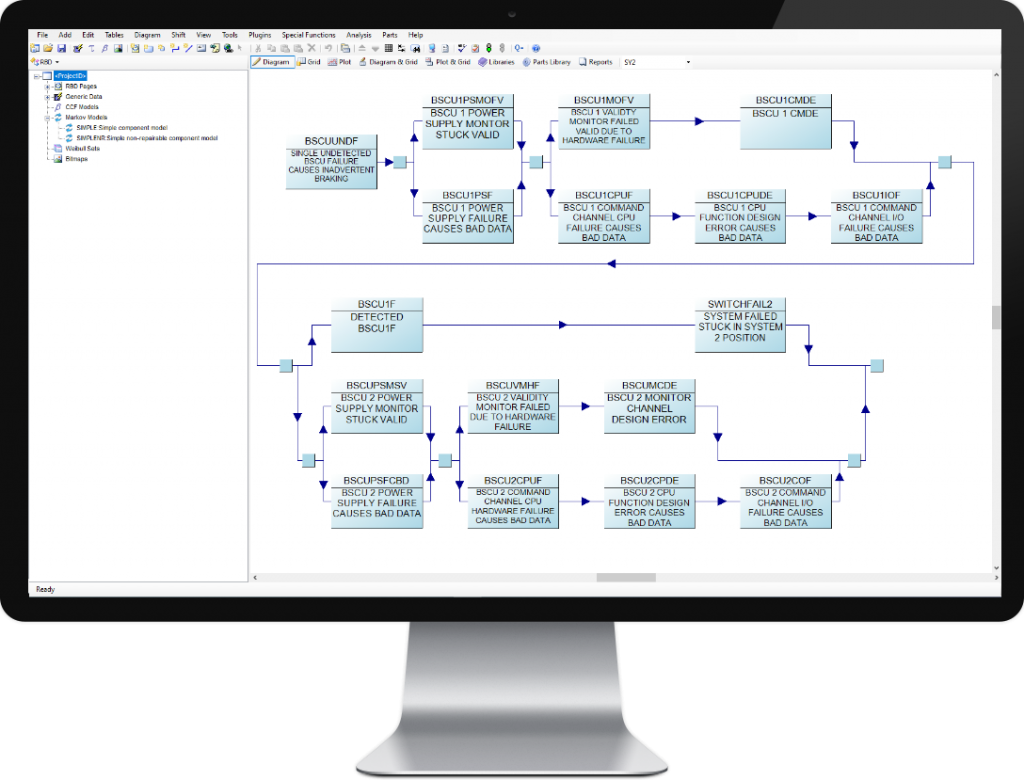The image size is (1024, 780).
Task: Open the Reports panel
Action: coord(595,61)
